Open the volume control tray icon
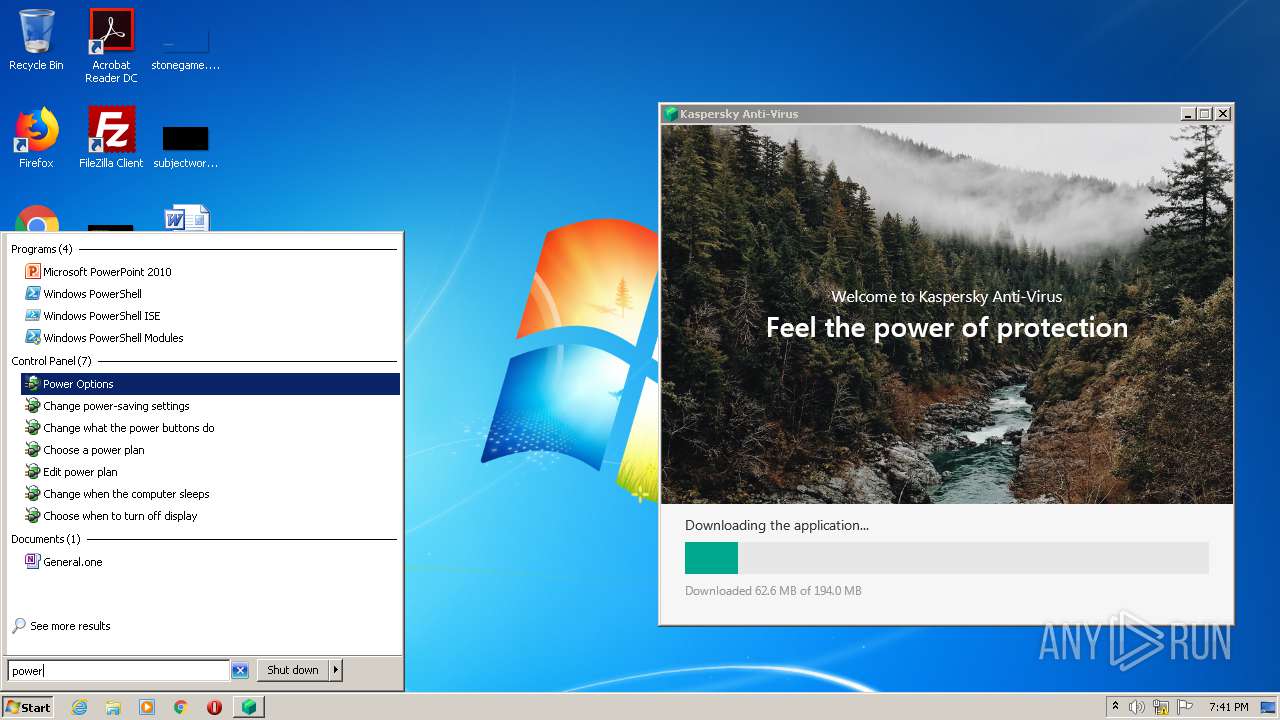 (x=1137, y=707)
